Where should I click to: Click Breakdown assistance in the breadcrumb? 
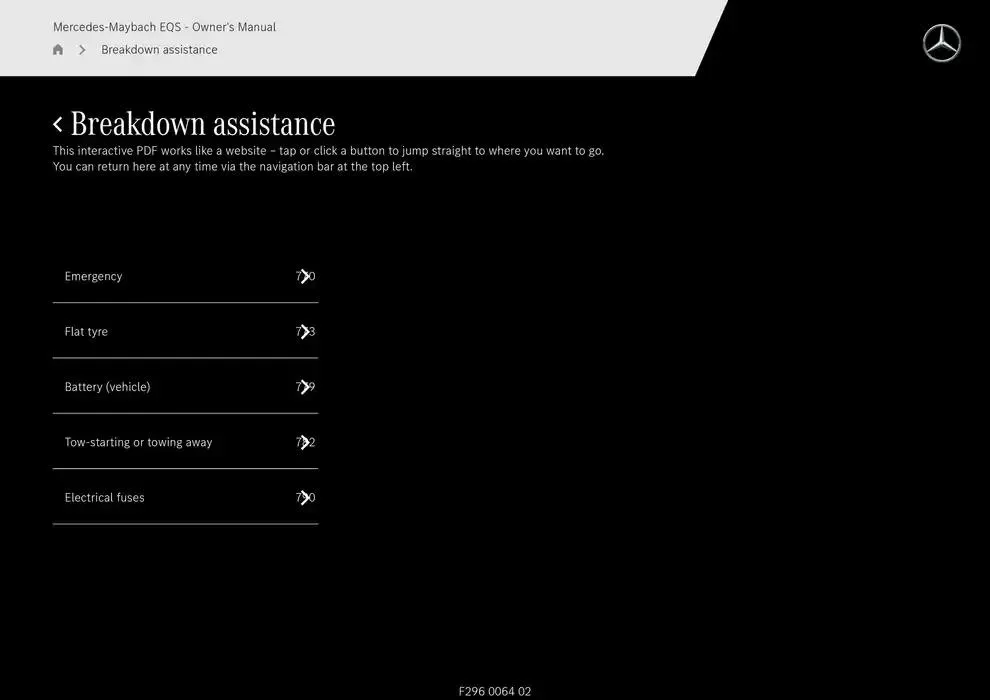click(159, 50)
